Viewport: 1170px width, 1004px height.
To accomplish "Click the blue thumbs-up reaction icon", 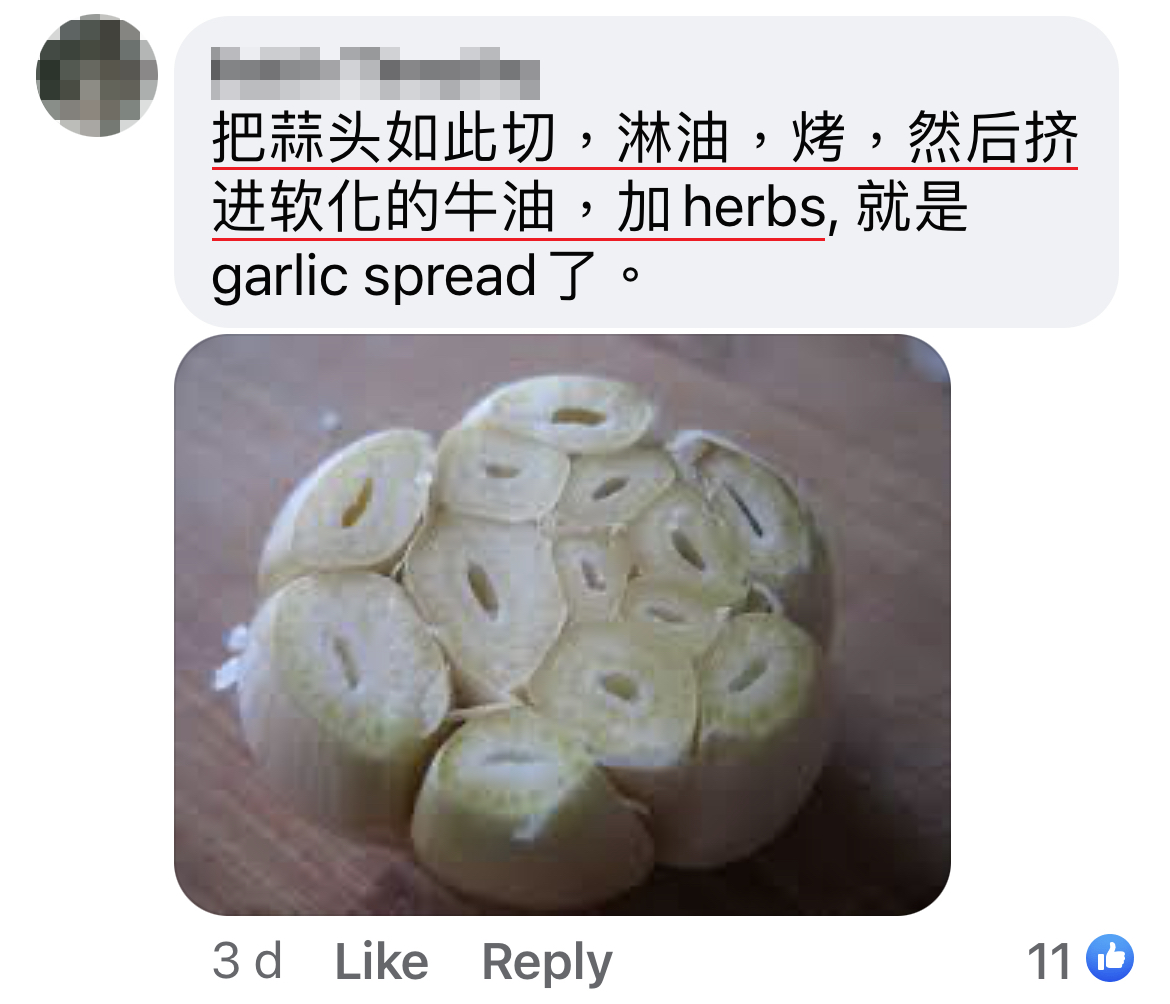I will (1110, 958).
